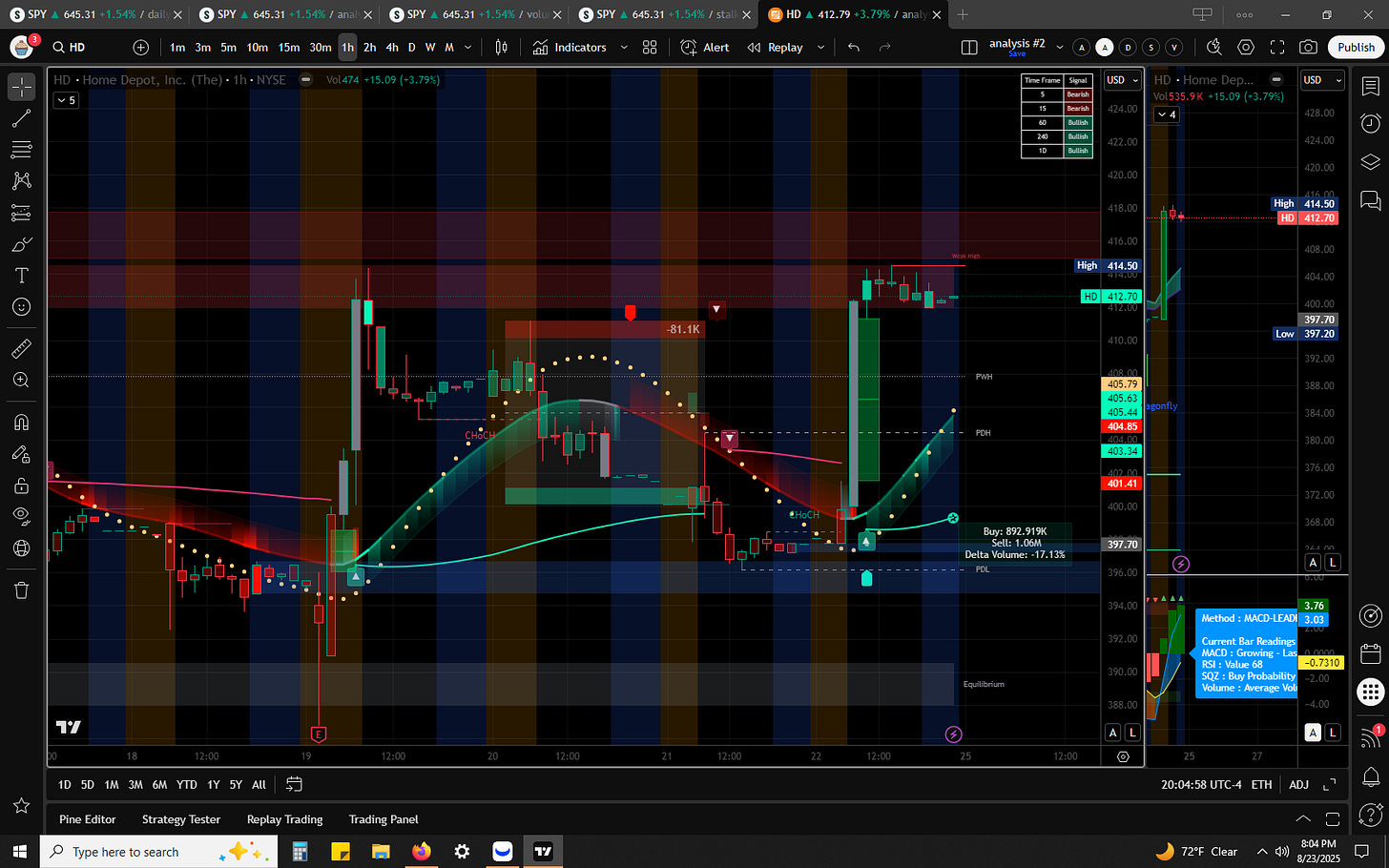Open the alerts clock panel
1389x868 pixels.
[1371, 123]
